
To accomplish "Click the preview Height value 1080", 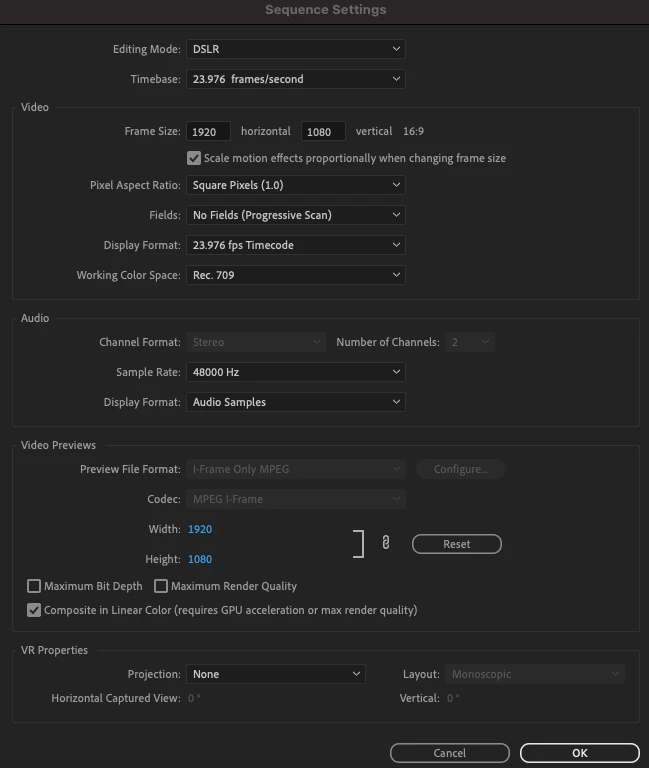I will [200, 559].
